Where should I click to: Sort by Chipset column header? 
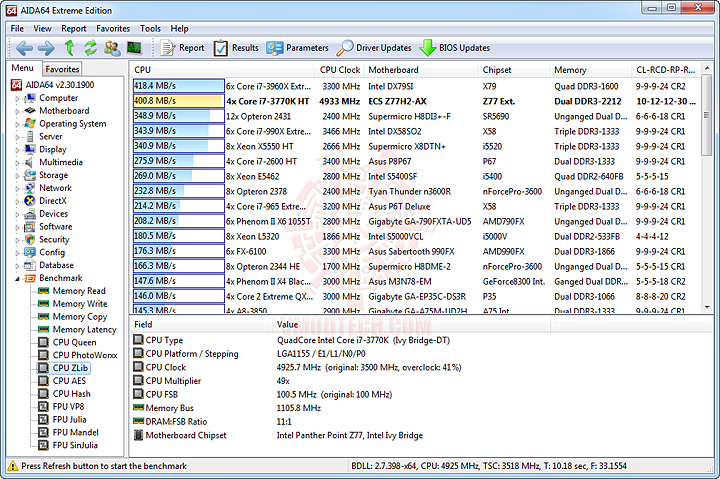pyautogui.click(x=513, y=70)
